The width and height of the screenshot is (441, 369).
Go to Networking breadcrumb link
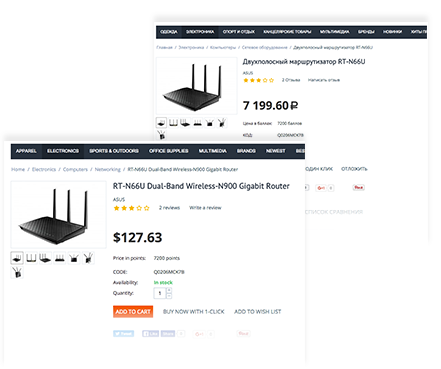click(108, 169)
